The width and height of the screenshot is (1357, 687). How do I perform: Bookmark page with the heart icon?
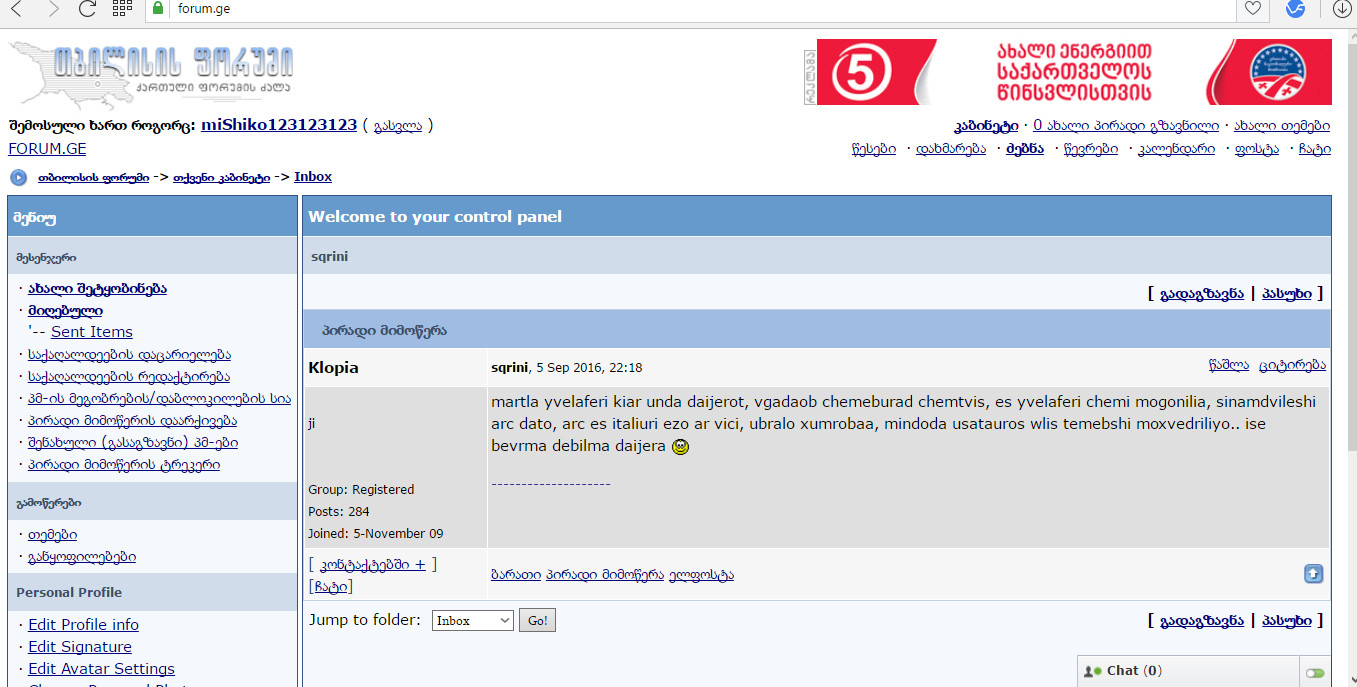click(x=1251, y=9)
